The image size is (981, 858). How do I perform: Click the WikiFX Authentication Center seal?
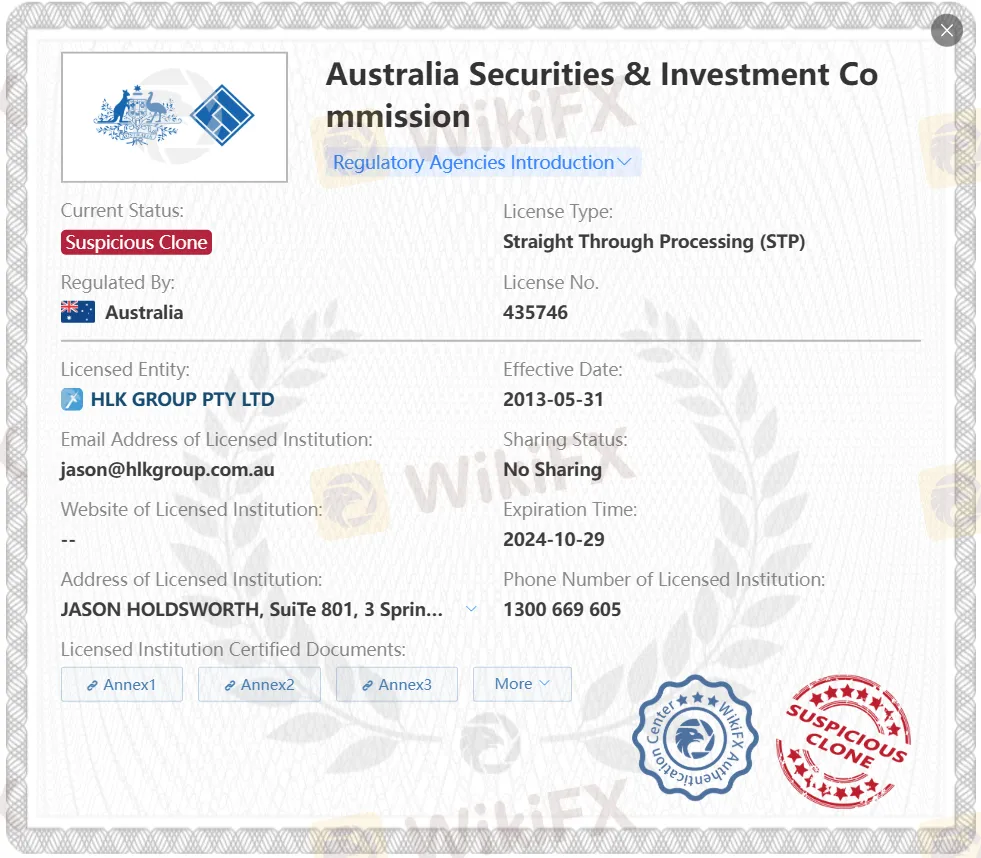[694, 738]
